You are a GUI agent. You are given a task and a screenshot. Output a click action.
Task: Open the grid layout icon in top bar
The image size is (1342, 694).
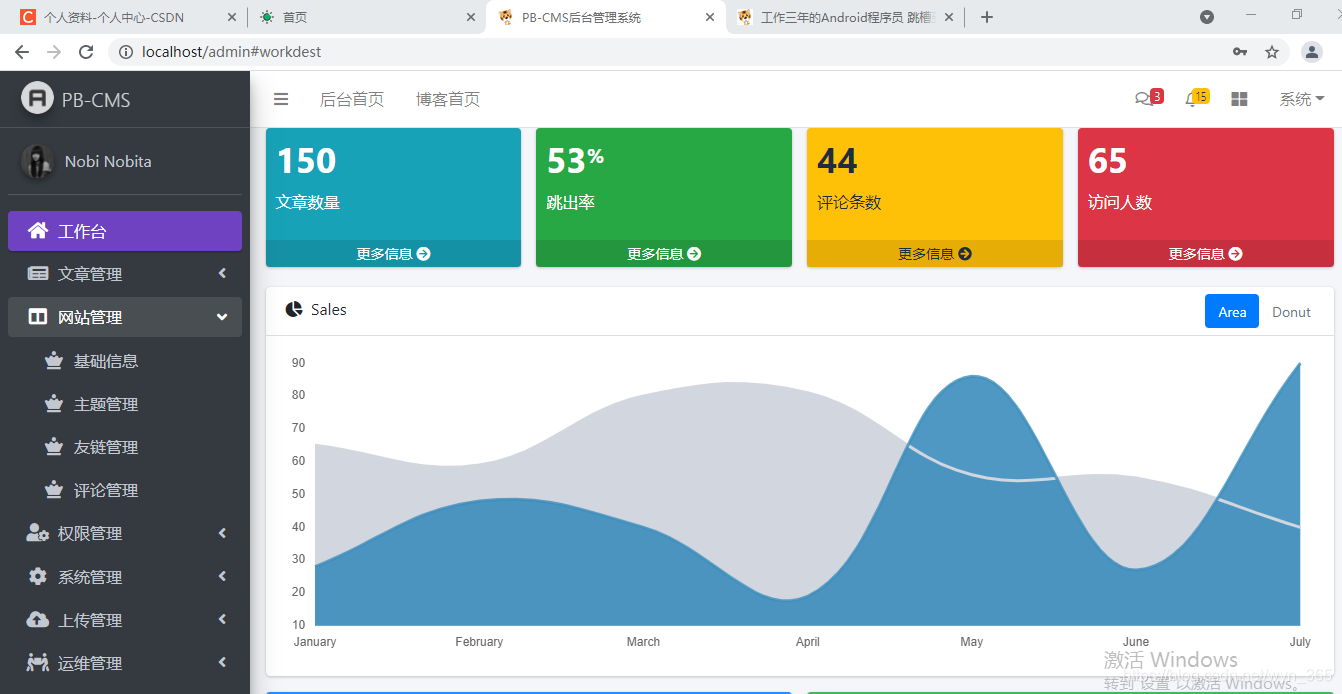[1239, 98]
